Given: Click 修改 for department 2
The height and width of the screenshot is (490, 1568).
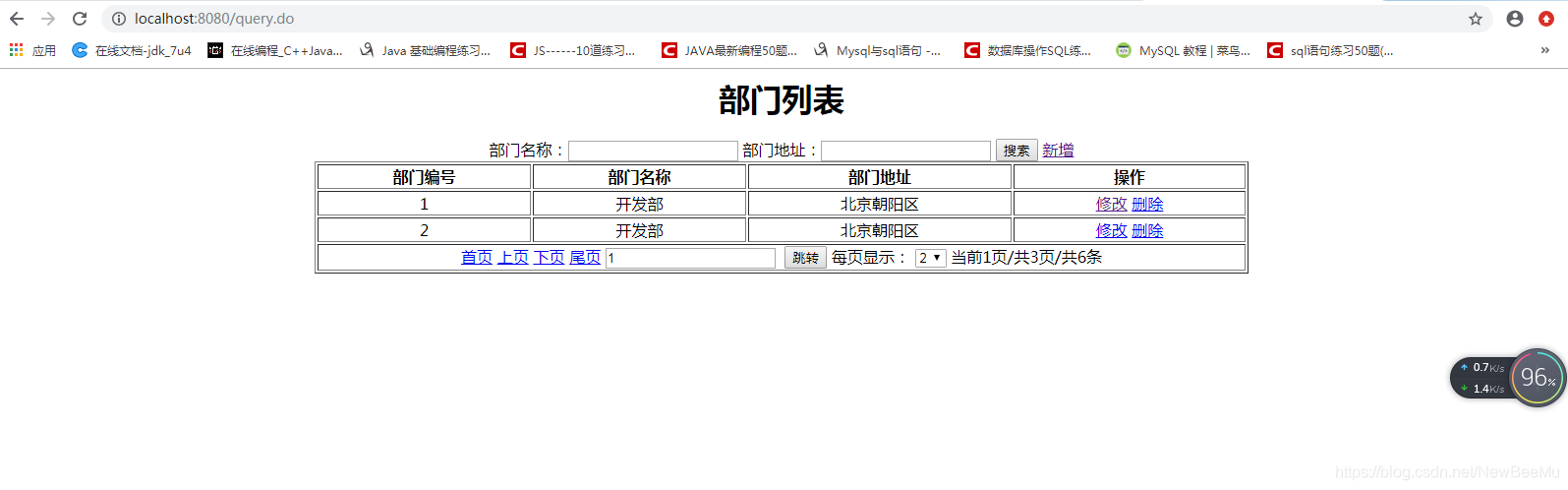Looking at the screenshot, I should point(1111,231).
